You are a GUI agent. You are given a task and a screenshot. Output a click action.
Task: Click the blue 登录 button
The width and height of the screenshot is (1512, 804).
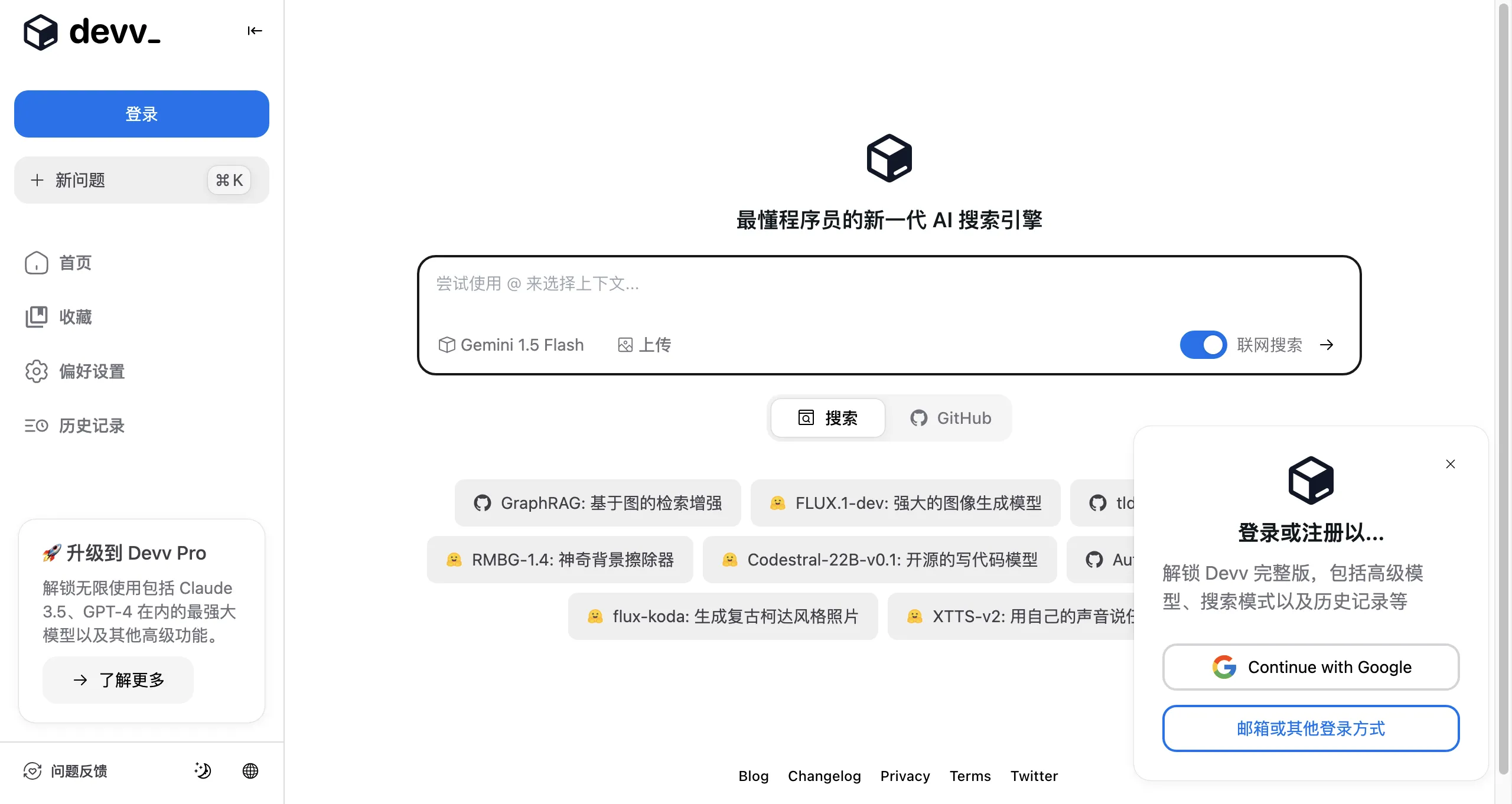[x=142, y=114]
